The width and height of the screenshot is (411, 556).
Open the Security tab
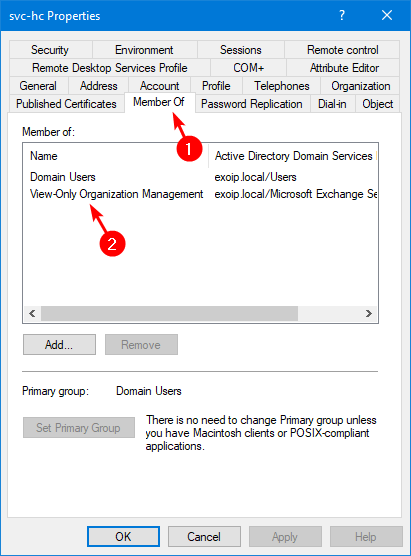50,50
